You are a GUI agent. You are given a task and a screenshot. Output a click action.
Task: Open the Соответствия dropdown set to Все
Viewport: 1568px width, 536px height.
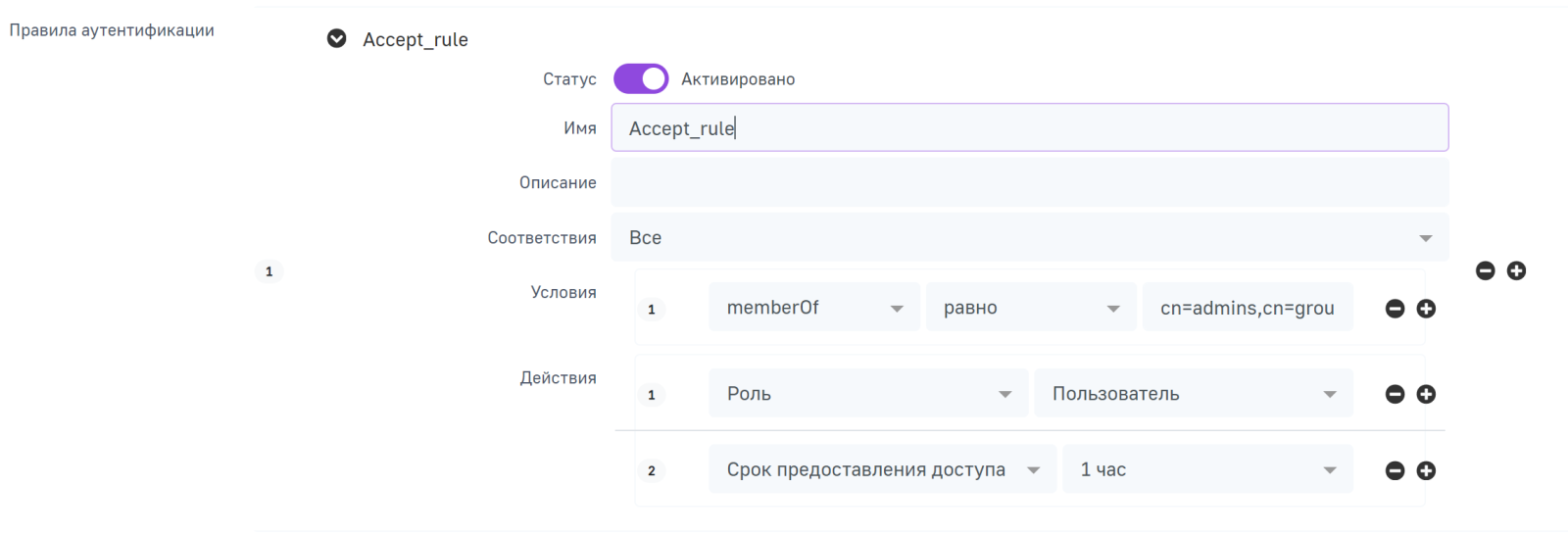pos(1029,238)
